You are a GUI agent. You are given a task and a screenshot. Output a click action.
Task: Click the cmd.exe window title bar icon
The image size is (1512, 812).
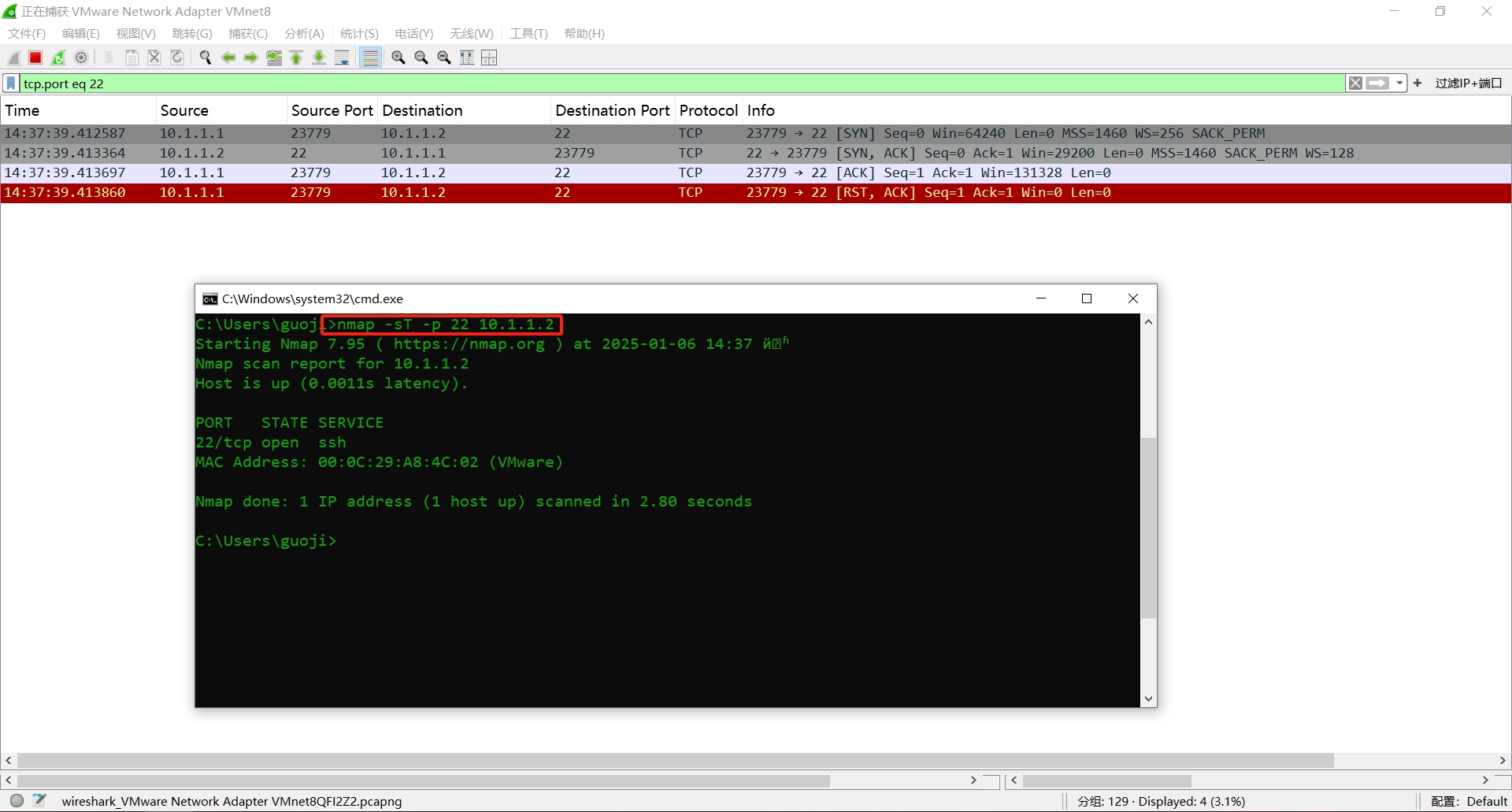click(x=210, y=299)
